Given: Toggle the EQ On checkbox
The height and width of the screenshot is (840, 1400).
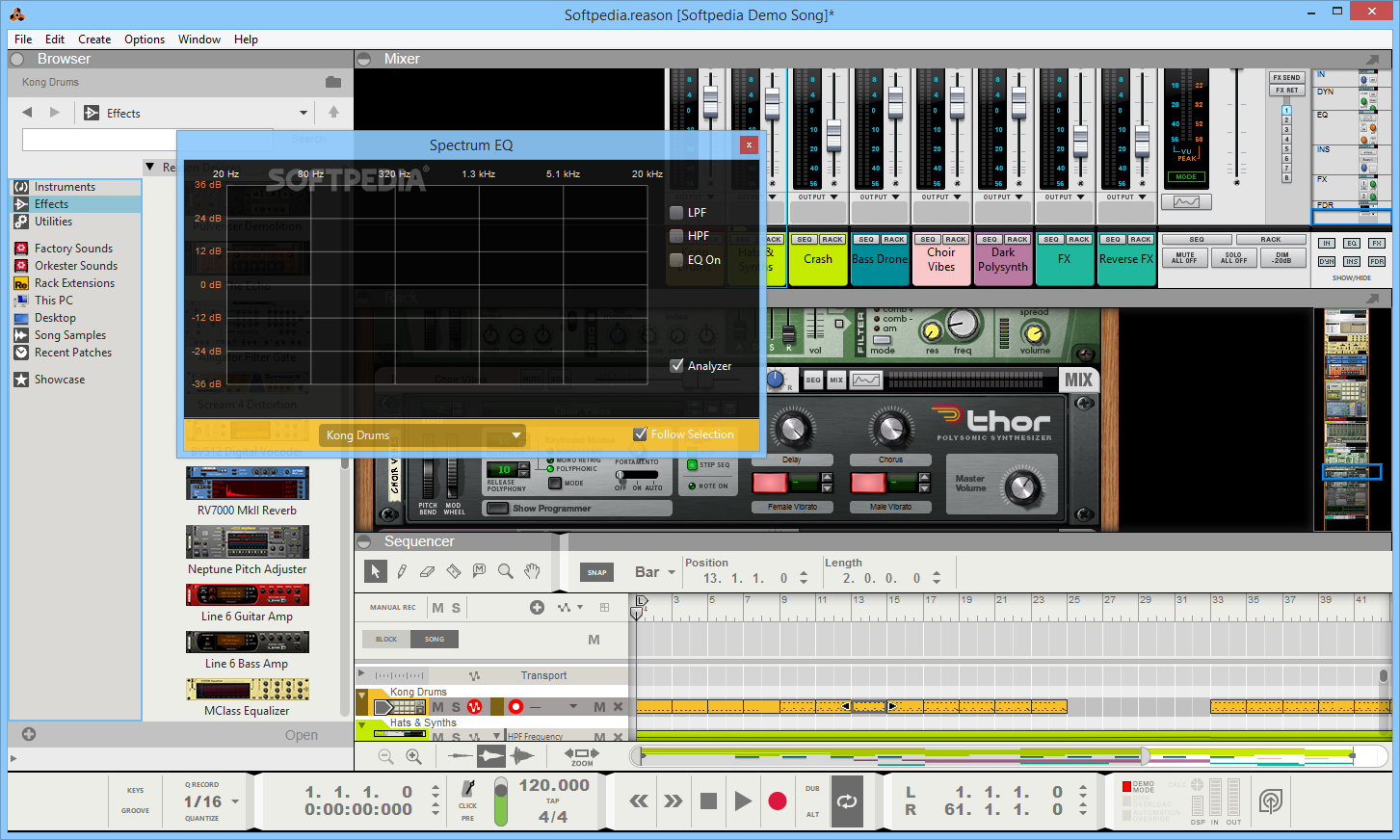Looking at the screenshot, I should tap(676, 259).
